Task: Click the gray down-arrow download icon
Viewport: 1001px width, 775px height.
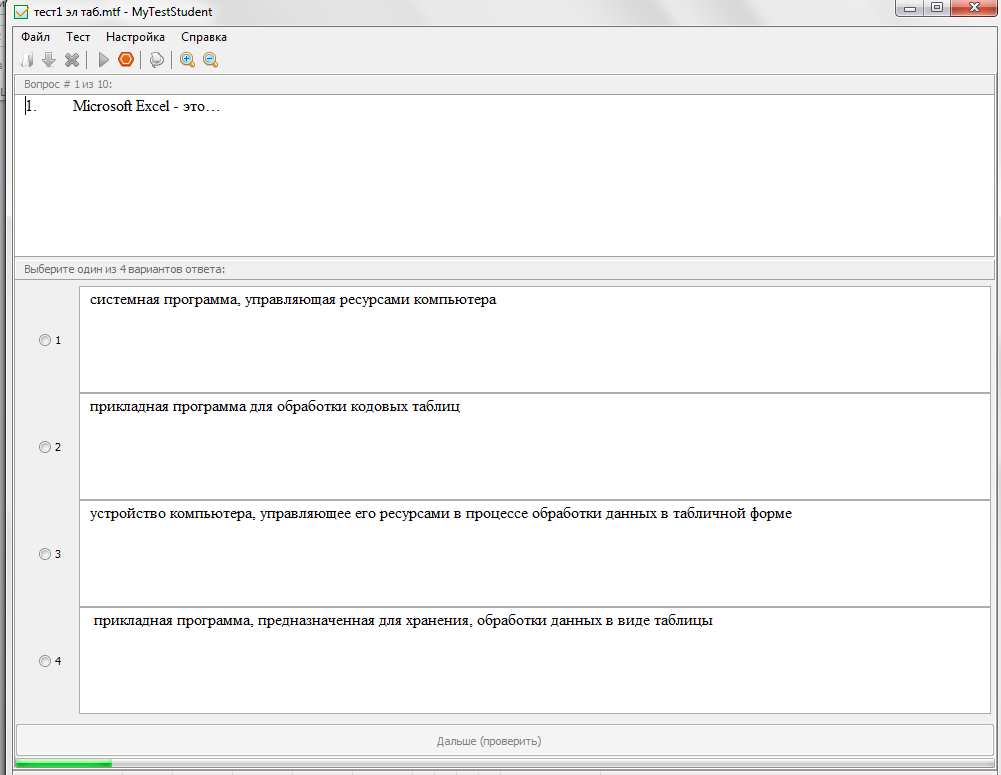Action: click(x=49, y=60)
